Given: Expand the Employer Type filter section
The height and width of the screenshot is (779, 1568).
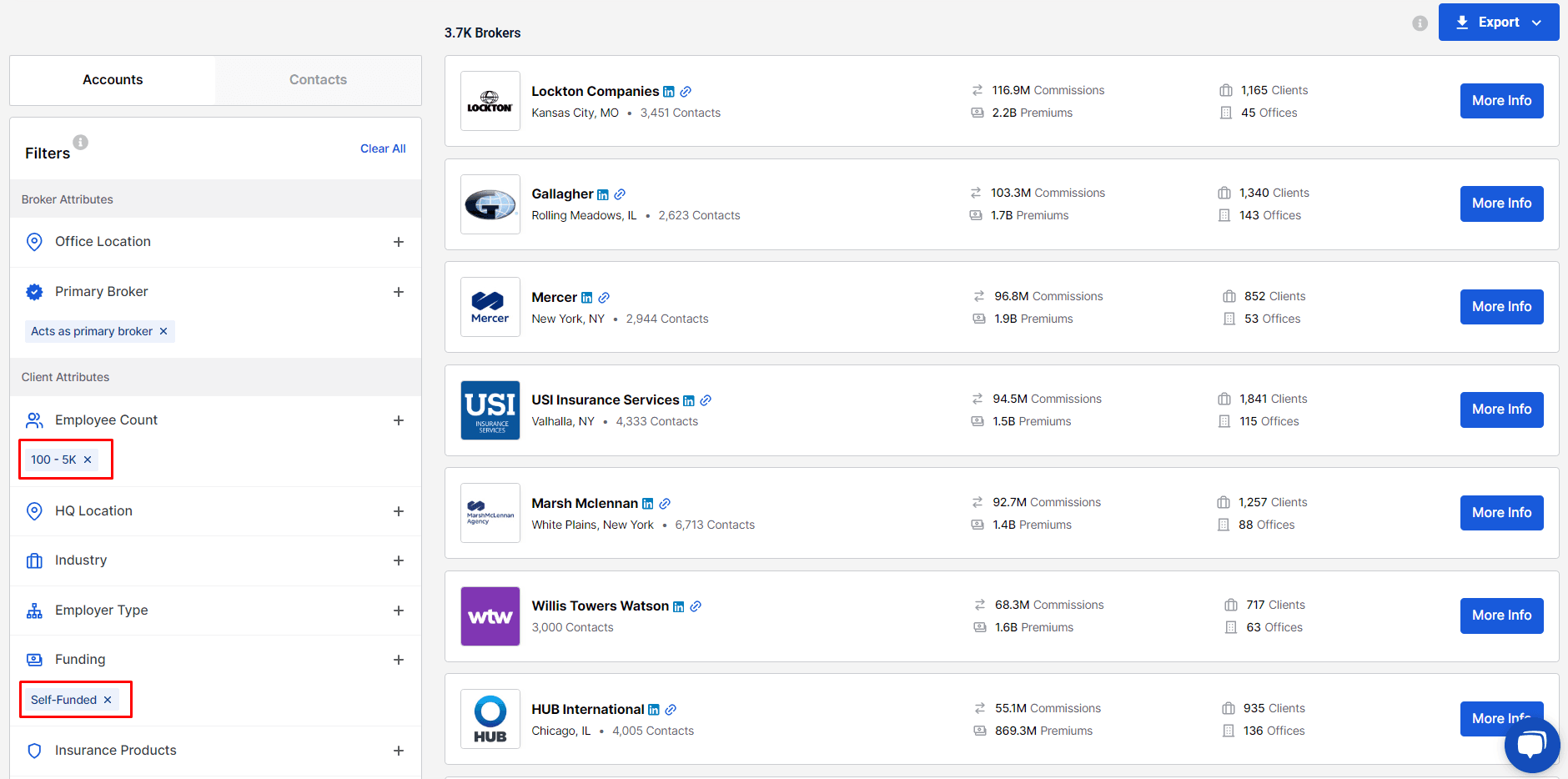Looking at the screenshot, I should pos(399,610).
